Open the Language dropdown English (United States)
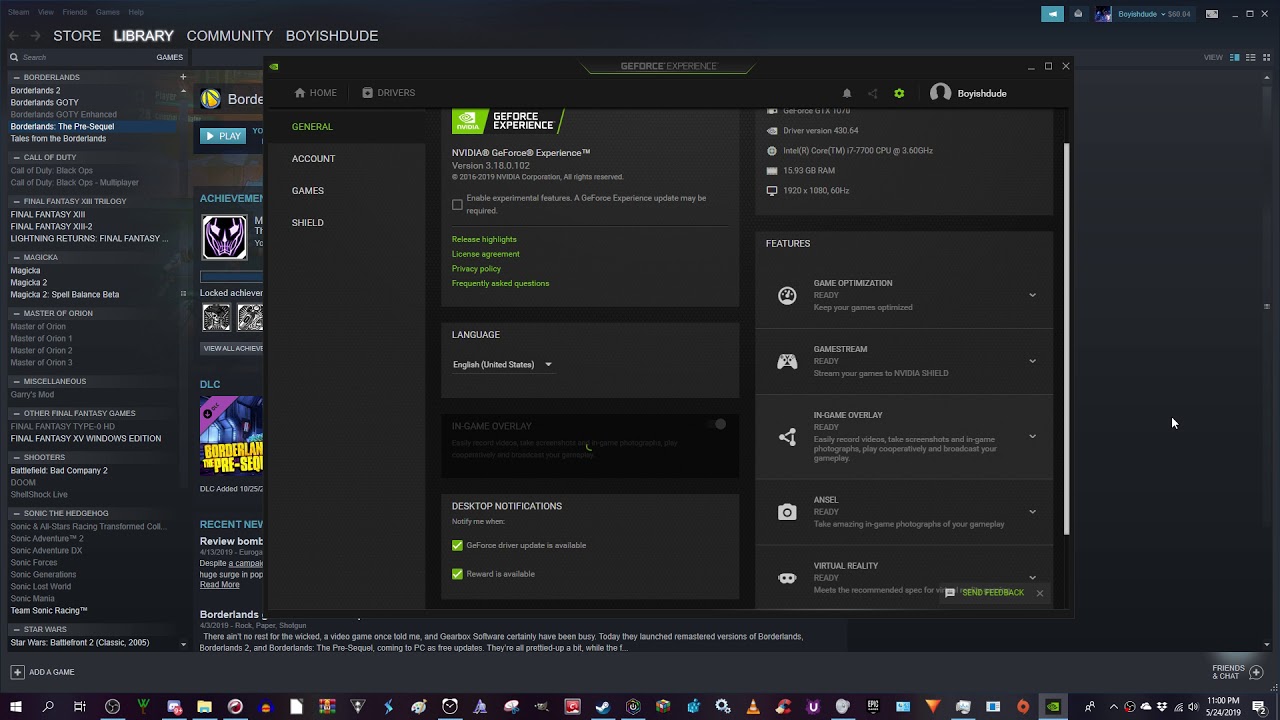 502,364
